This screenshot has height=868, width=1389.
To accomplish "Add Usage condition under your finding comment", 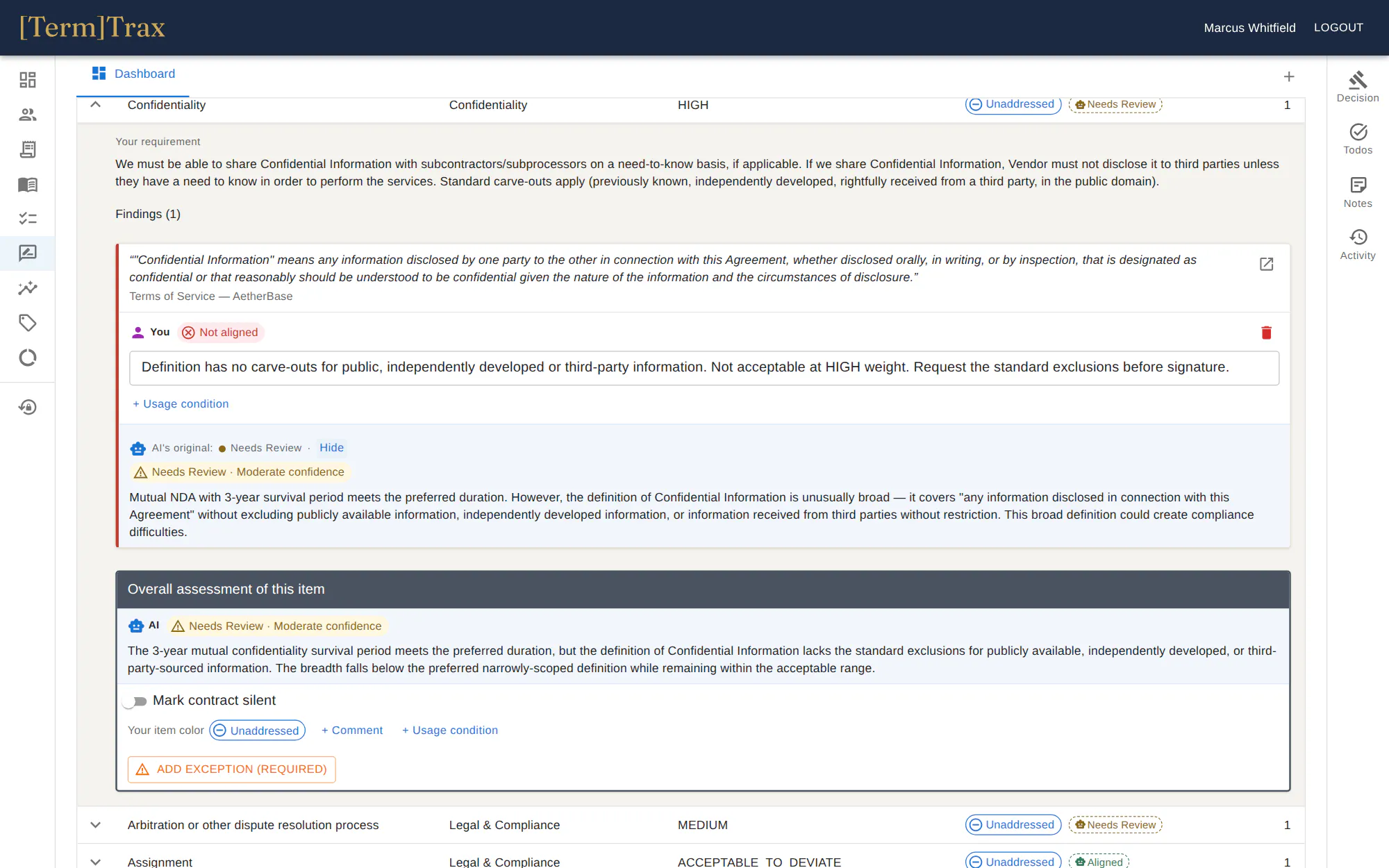I will [181, 404].
